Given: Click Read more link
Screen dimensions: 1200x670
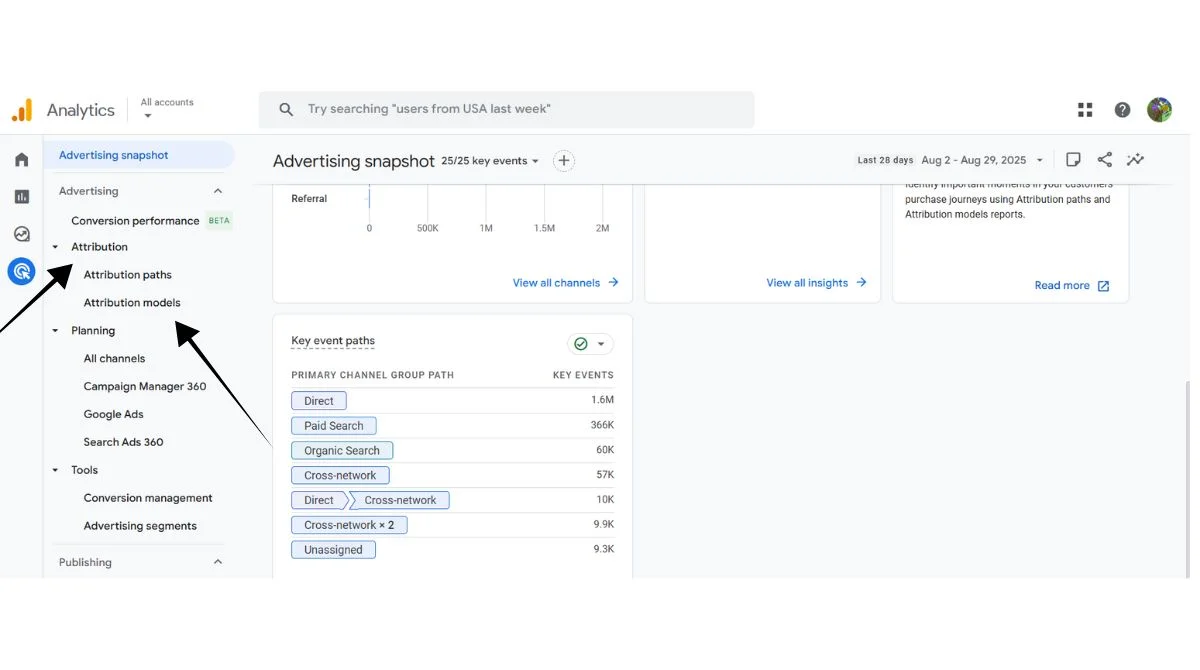Looking at the screenshot, I should coord(1072,286).
